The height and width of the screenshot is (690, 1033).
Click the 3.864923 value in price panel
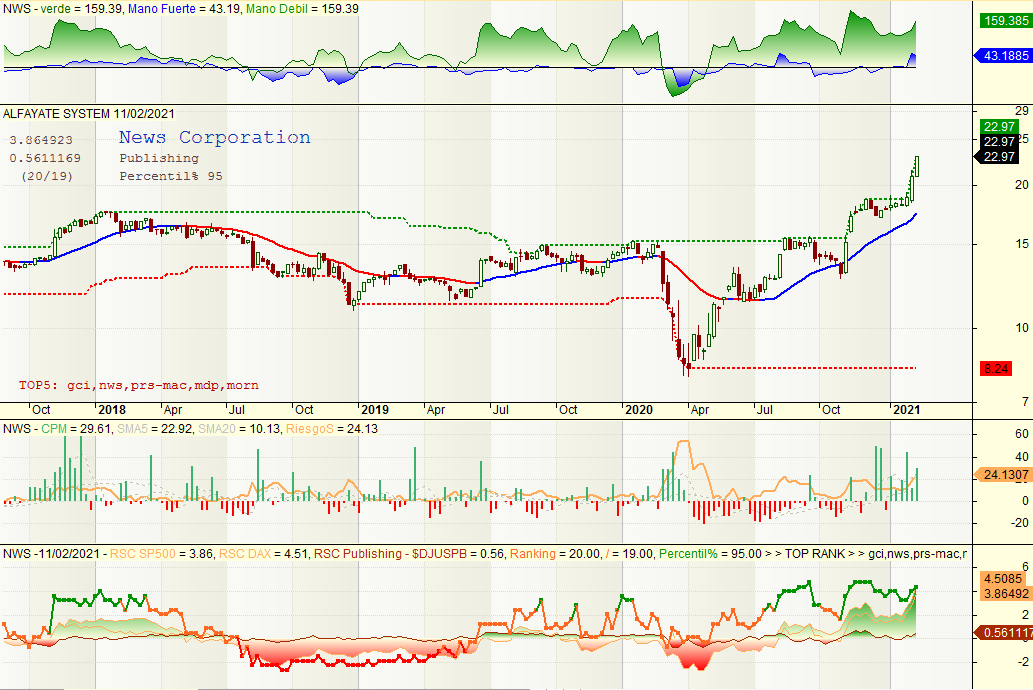click(41, 140)
